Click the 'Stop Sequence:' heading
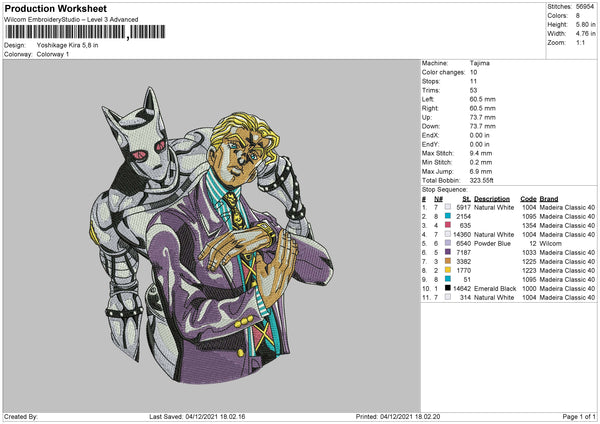The height and width of the screenshot is (424, 600). (x=445, y=189)
